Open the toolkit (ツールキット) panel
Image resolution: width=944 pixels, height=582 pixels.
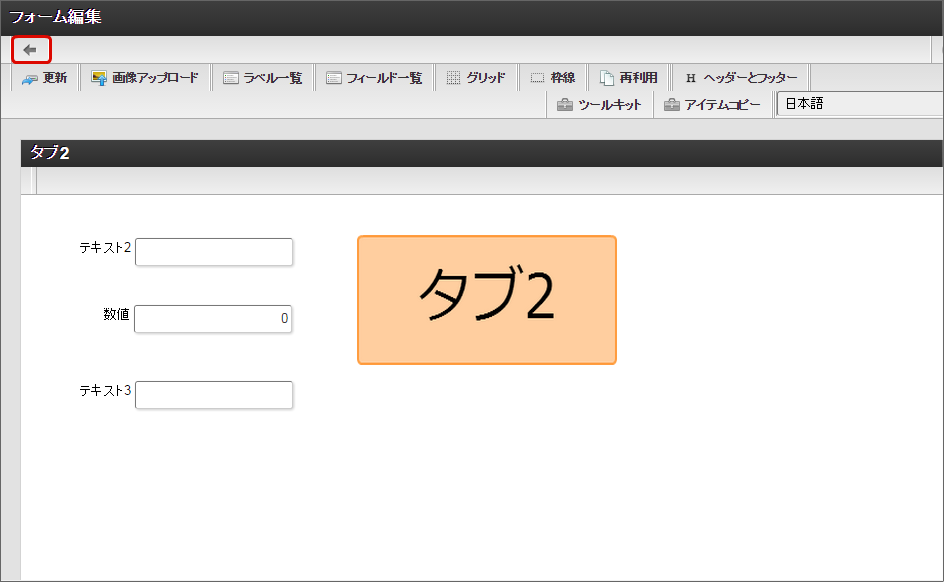pyautogui.click(x=600, y=103)
